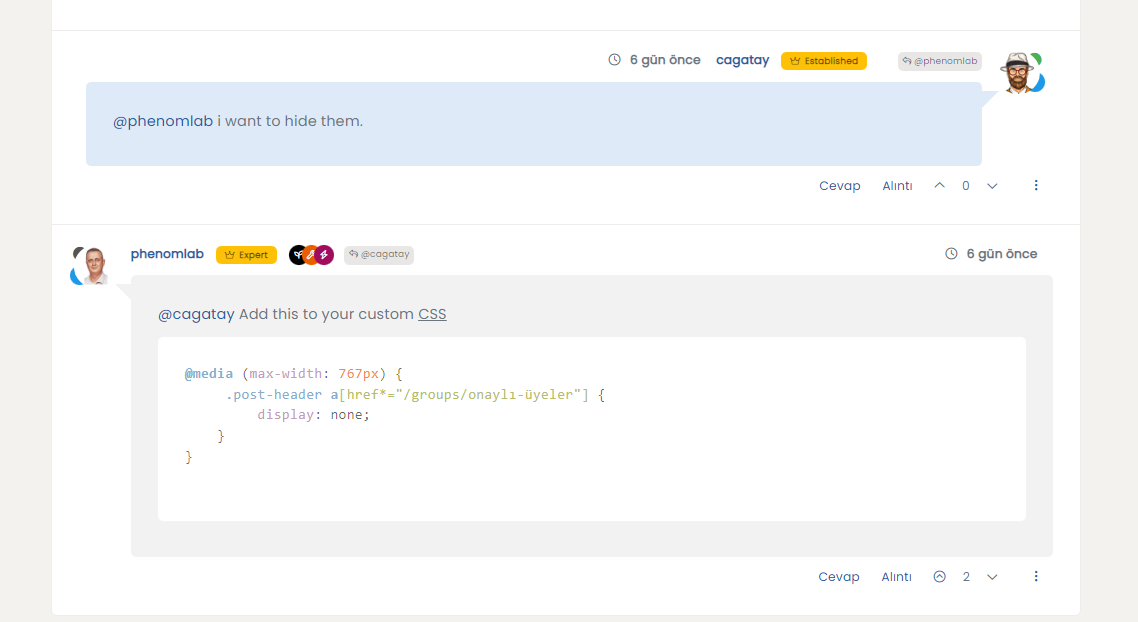Open three-dot menu on cagatay's post

tap(1036, 186)
